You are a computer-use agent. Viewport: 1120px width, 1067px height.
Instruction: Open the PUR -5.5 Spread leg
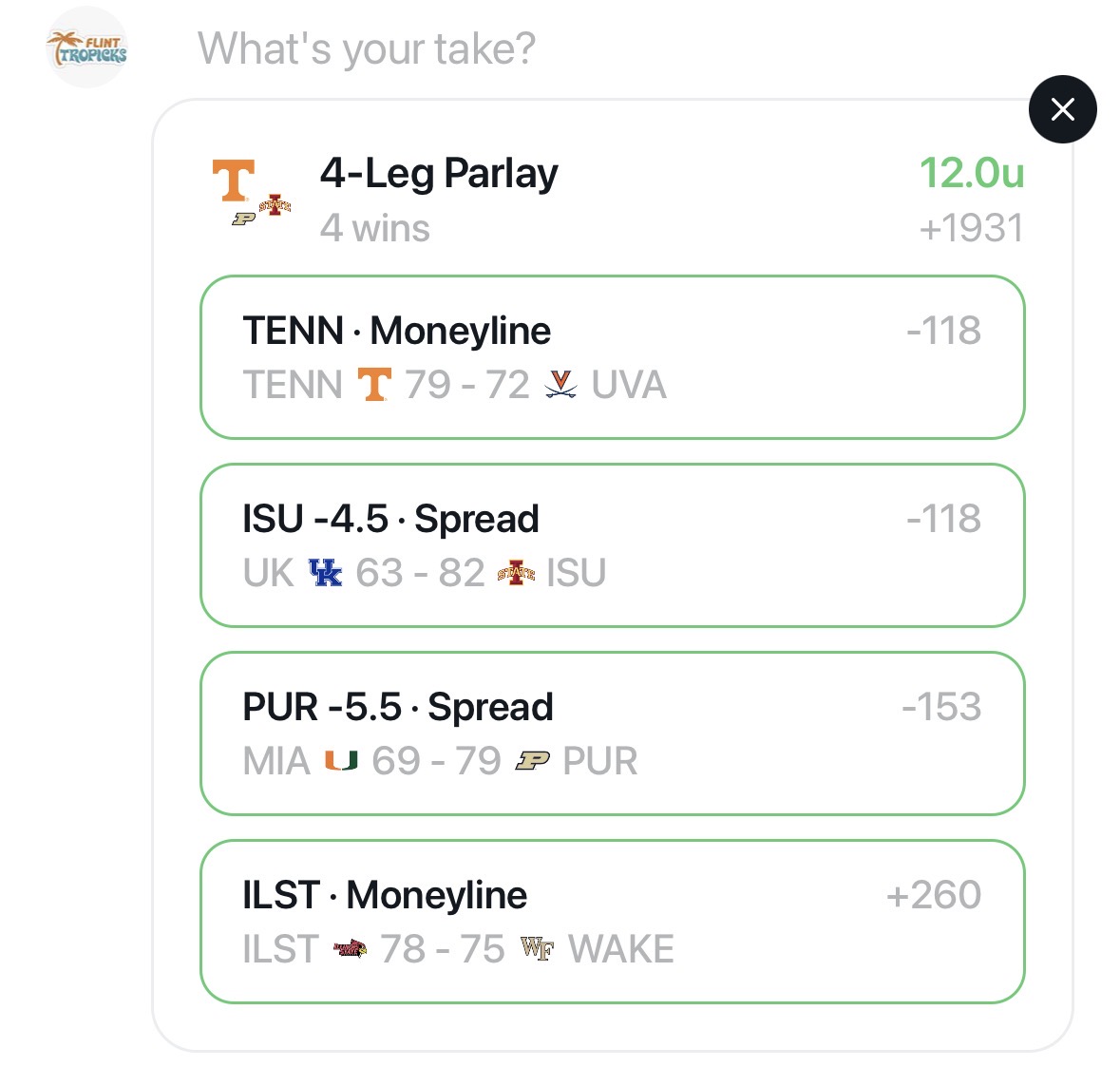612,734
